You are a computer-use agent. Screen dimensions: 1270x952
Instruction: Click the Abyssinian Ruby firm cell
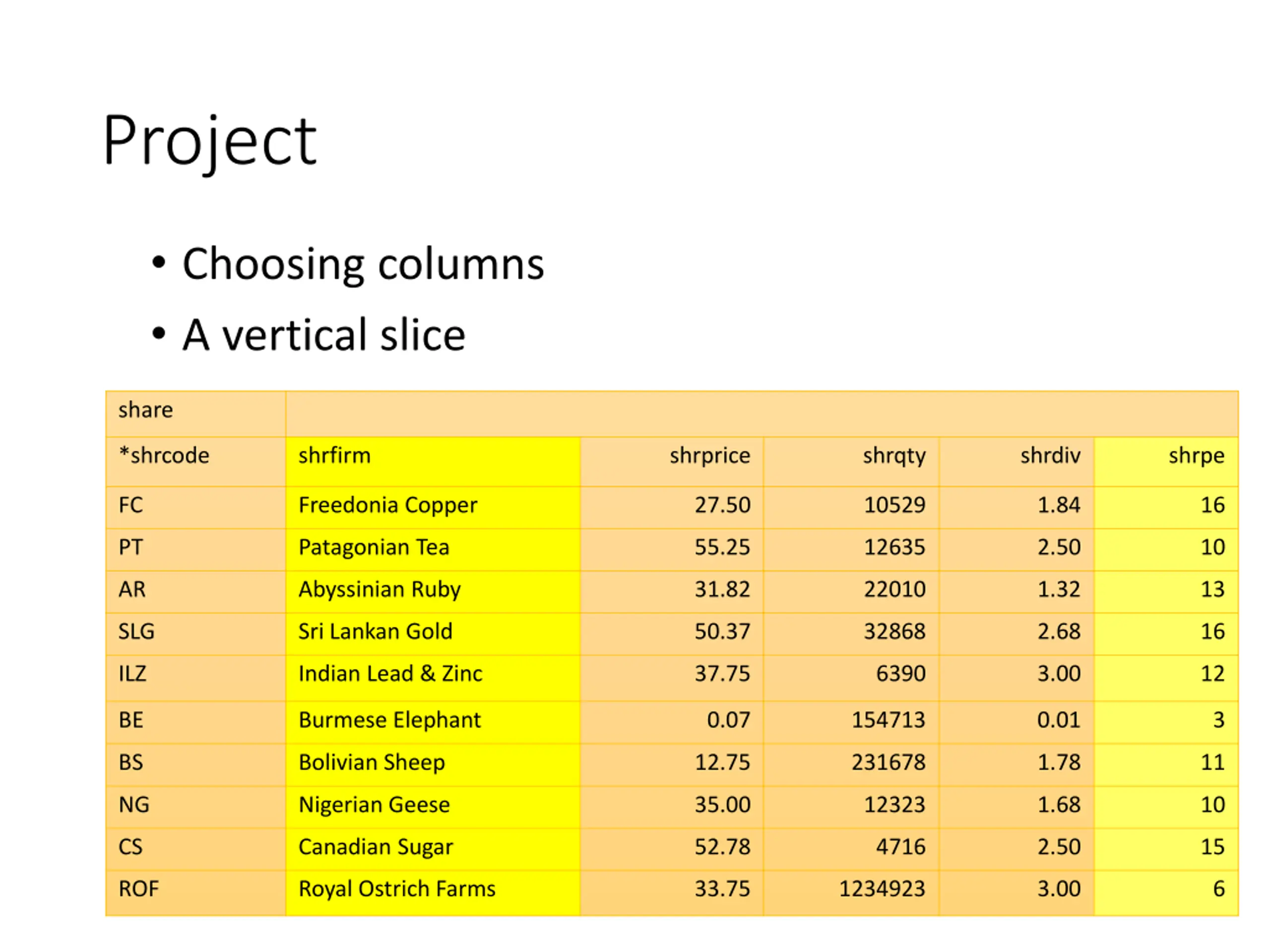[433, 592]
